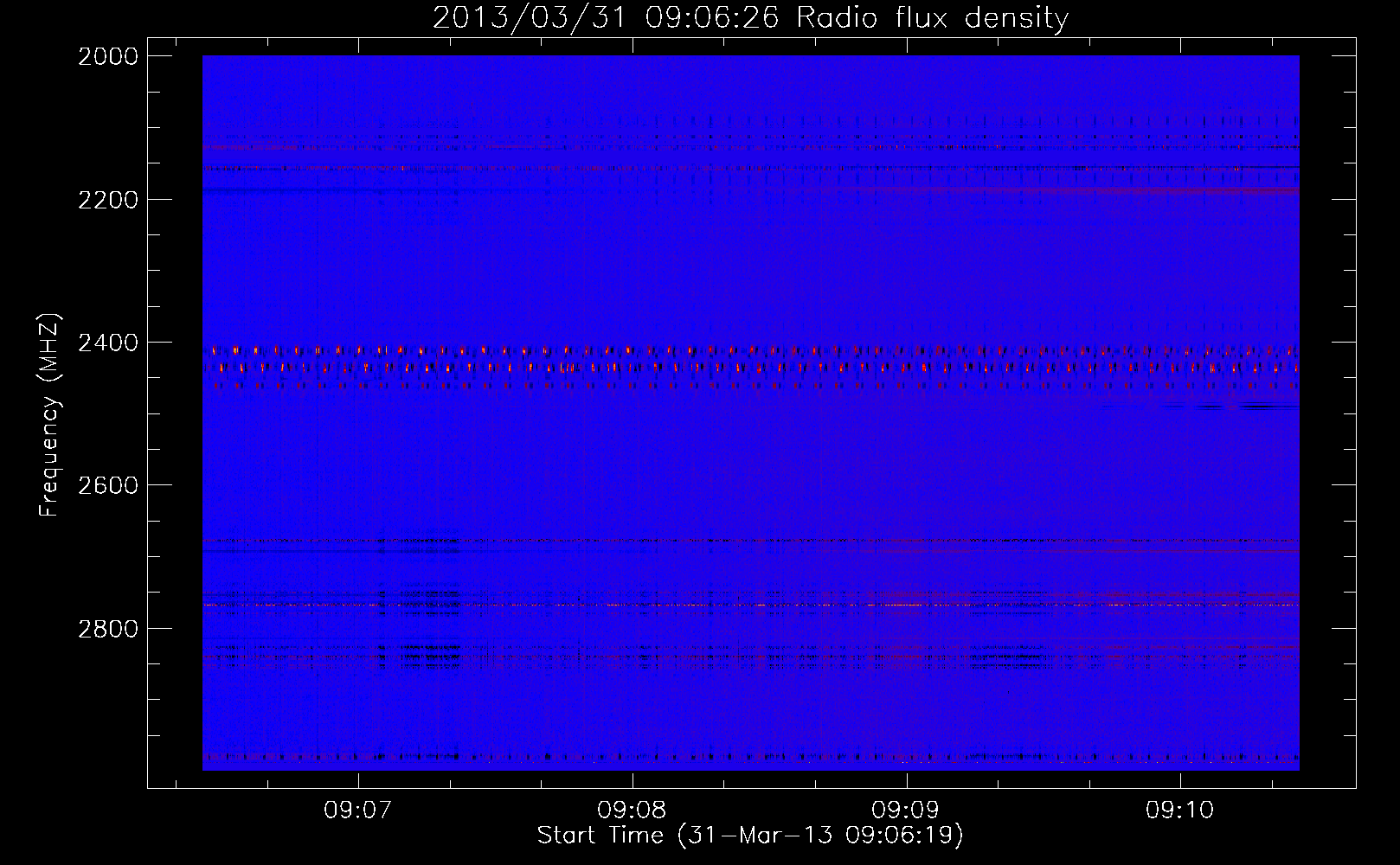Click the 09:10 time tick label

[x=1180, y=811]
